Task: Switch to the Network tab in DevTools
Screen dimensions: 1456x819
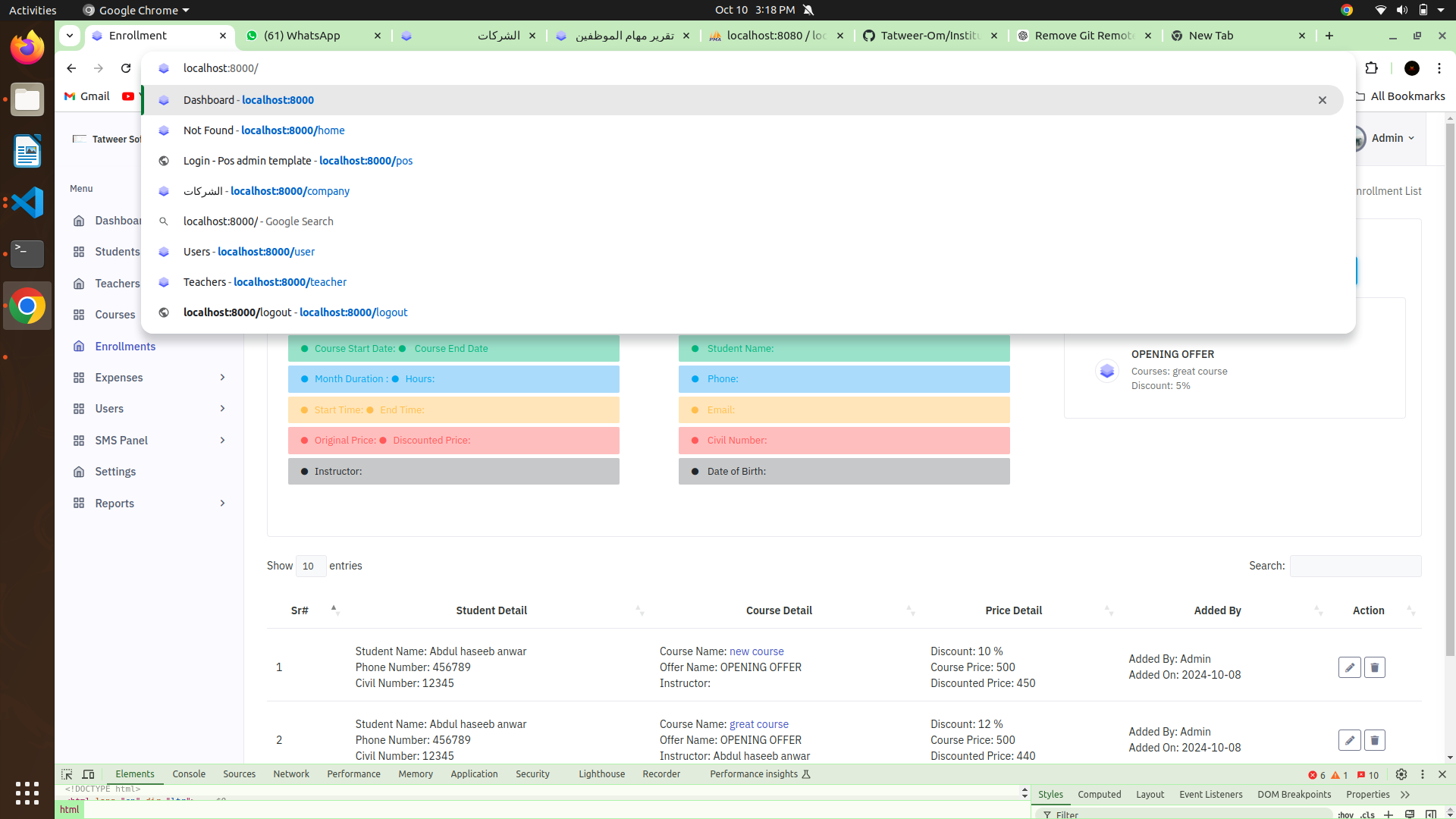Action: click(291, 774)
